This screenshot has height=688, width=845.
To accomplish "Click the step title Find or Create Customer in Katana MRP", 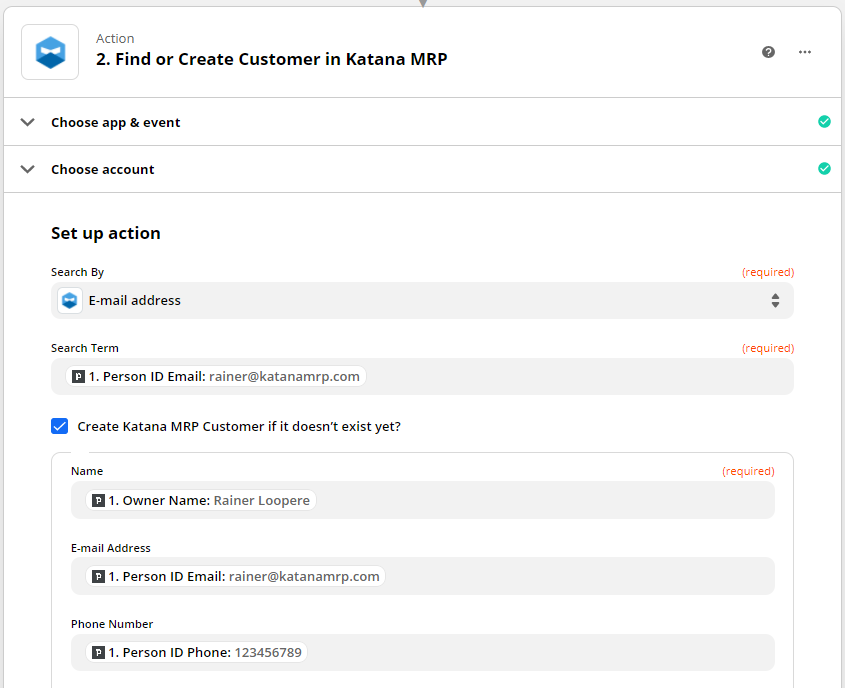I will point(272,59).
